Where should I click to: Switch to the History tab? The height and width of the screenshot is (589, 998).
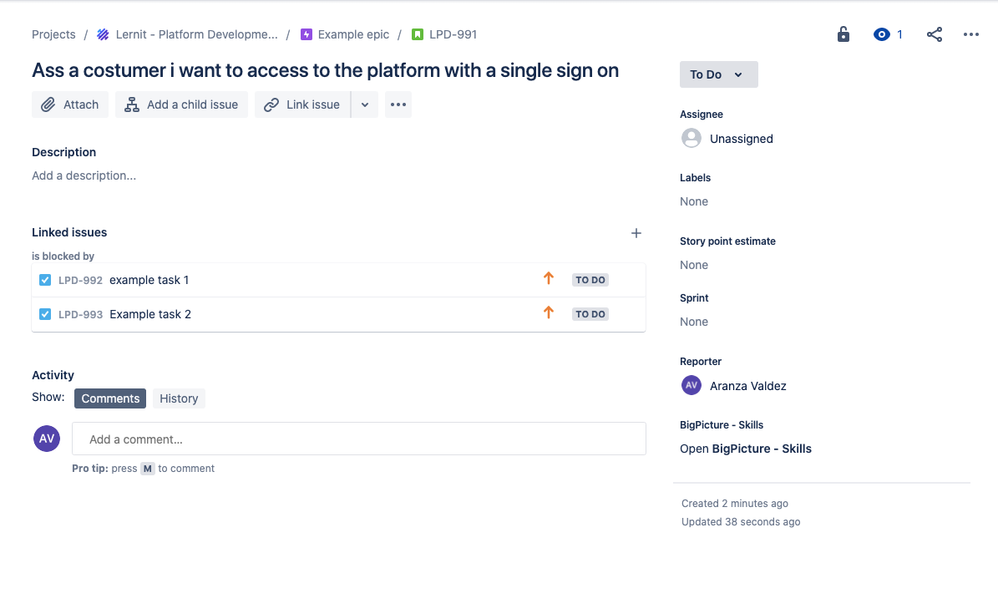point(179,399)
